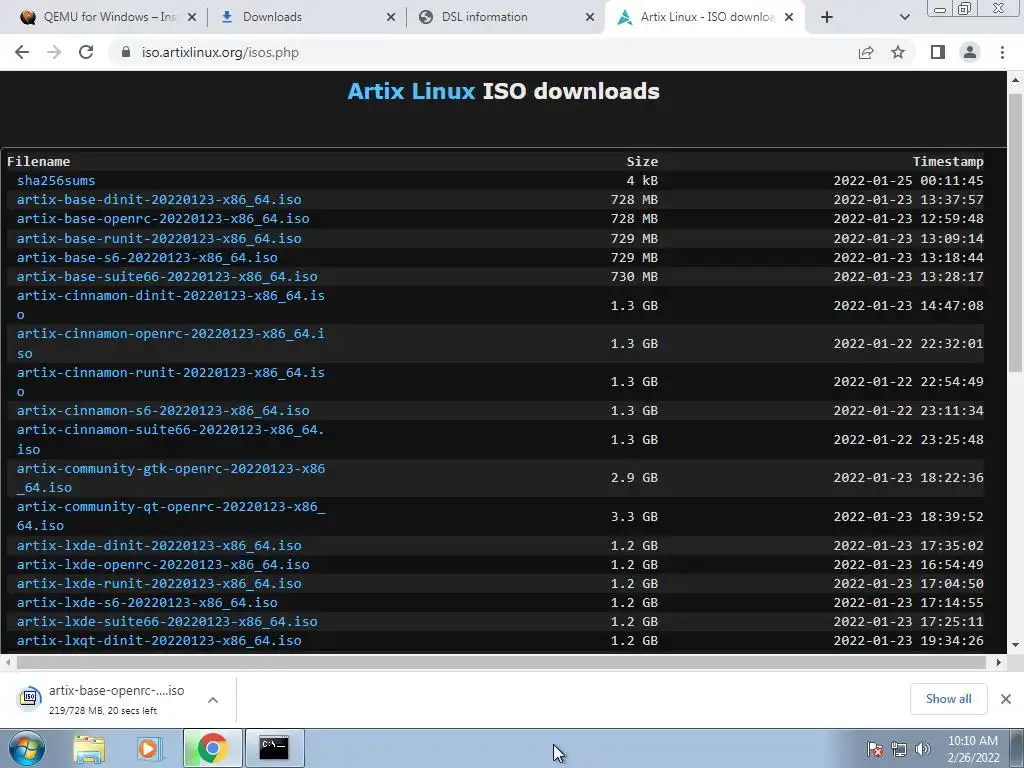Download artix-cinnamon-dinit ISO
Image resolution: width=1024 pixels, height=768 pixels.
click(170, 305)
